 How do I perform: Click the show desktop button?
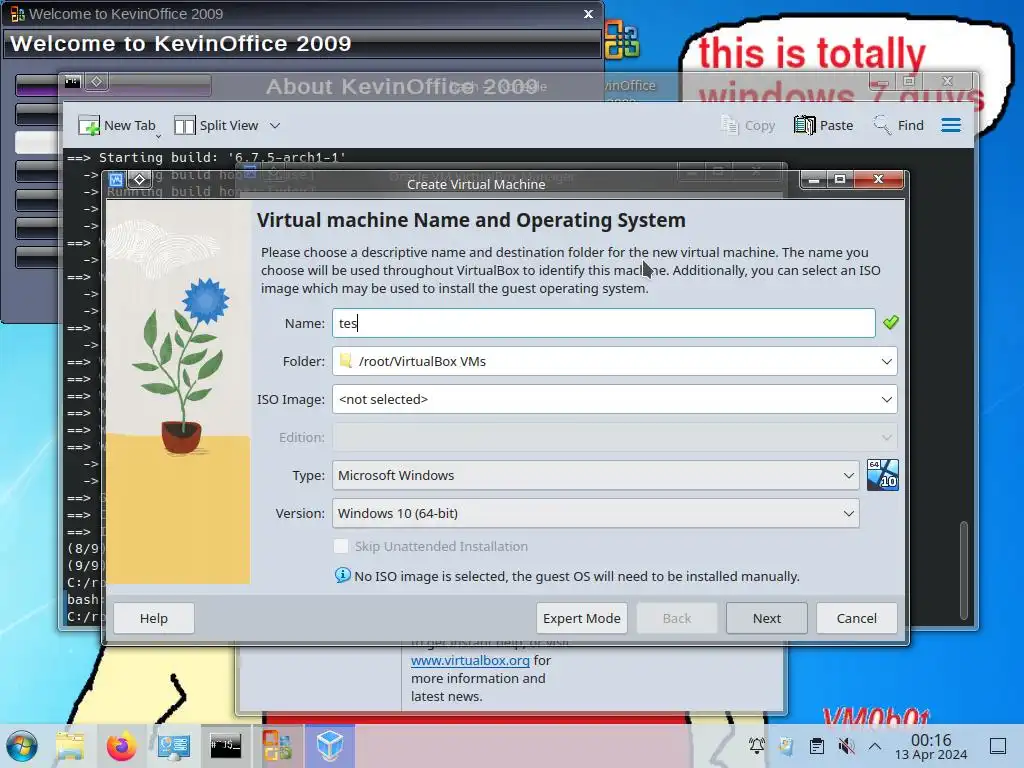[x=998, y=746]
